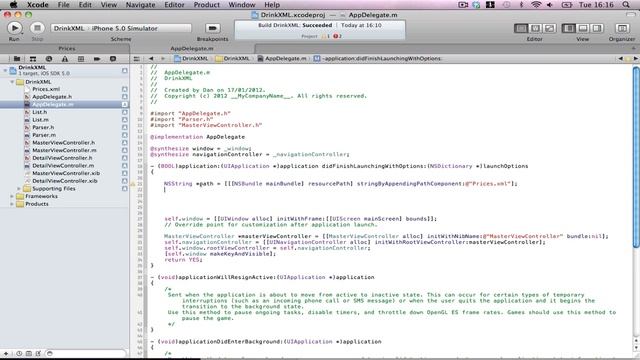Screen dimensions: 640x360
Task: Expand the Products group
Action: click(12, 204)
